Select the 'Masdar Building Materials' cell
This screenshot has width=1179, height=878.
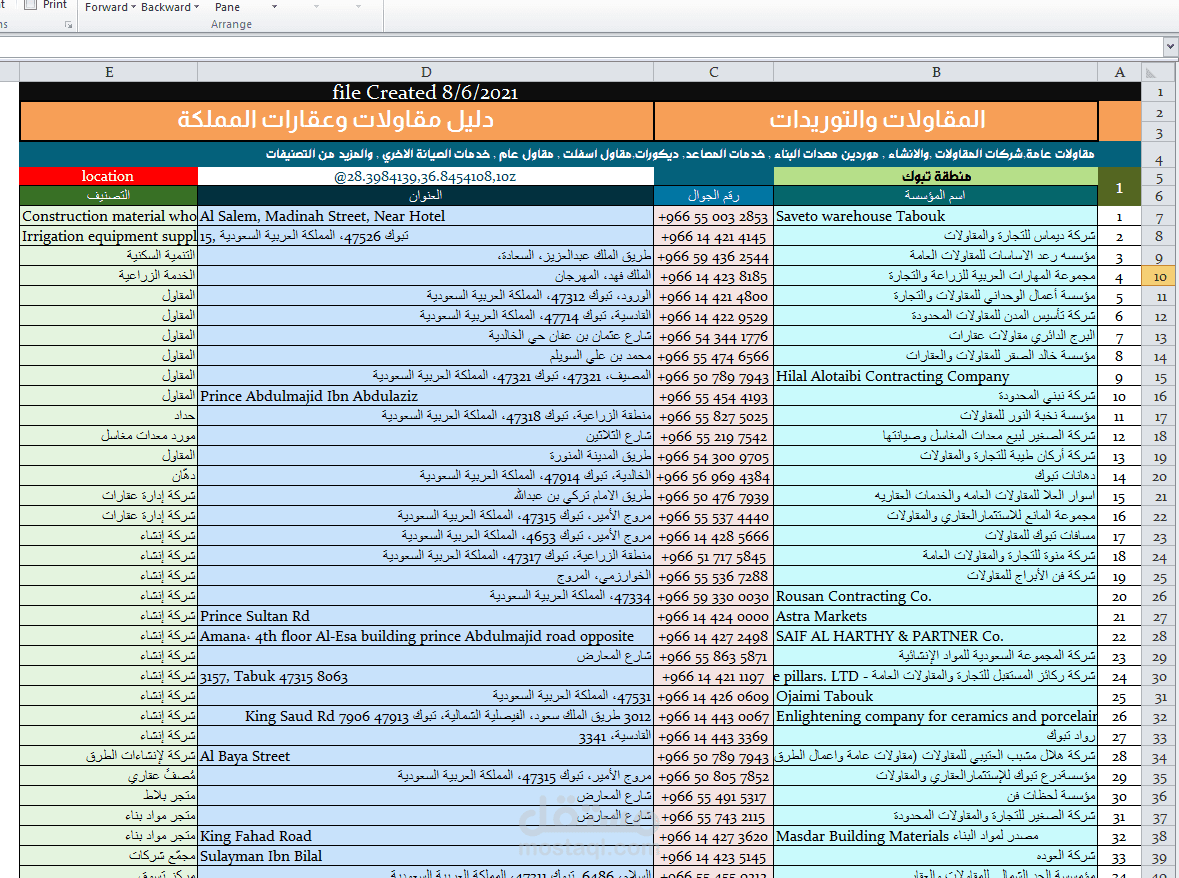[936, 837]
